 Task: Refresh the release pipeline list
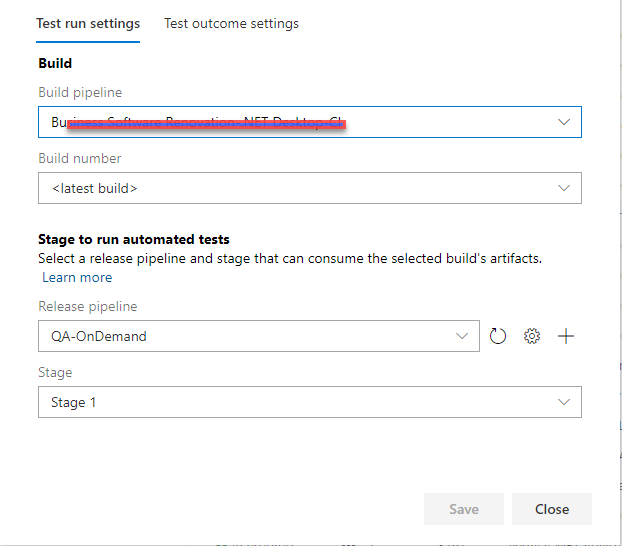pos(497,336)
